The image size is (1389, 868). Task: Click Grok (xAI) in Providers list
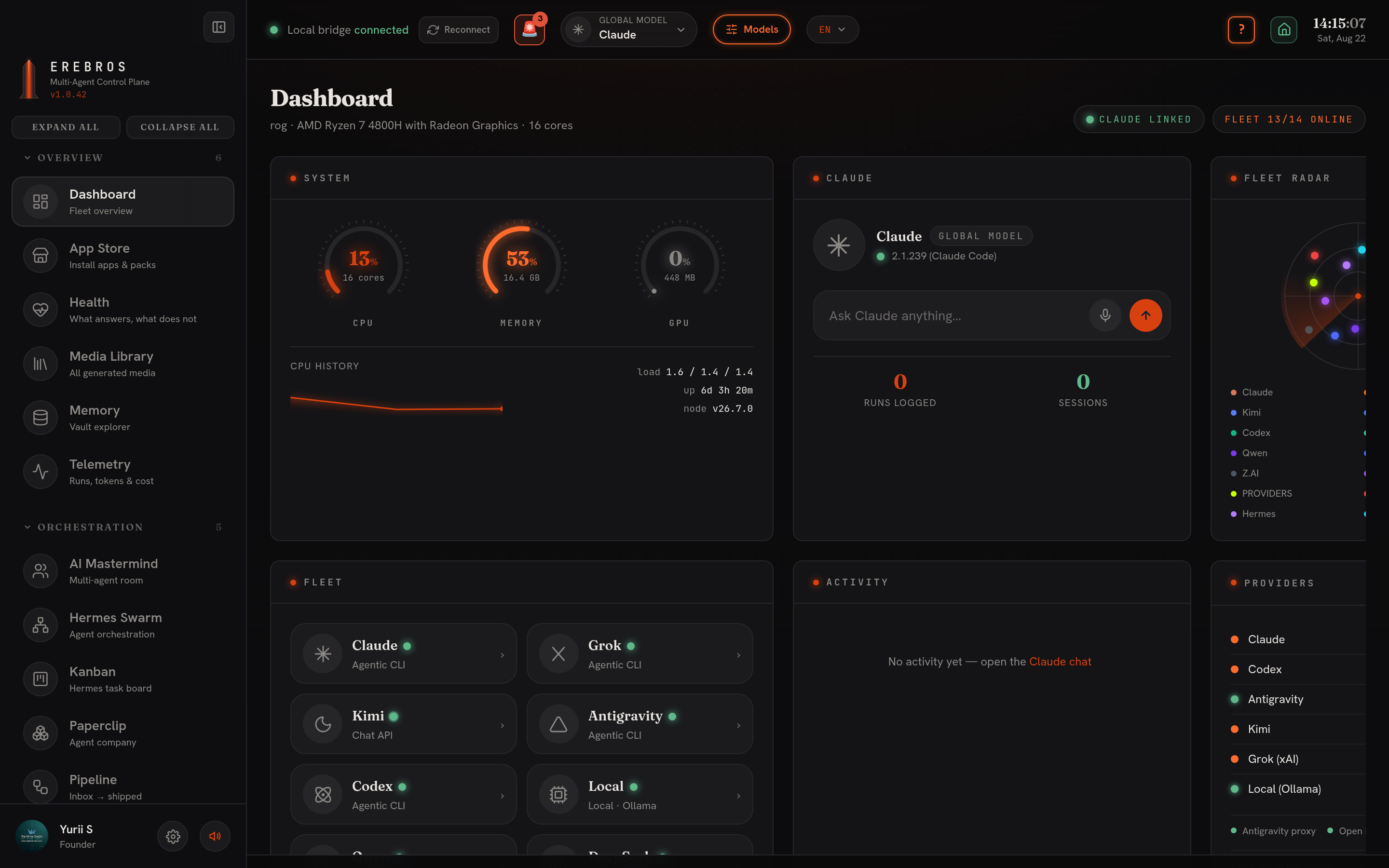pyautogui.click(x=1272, y=759)
